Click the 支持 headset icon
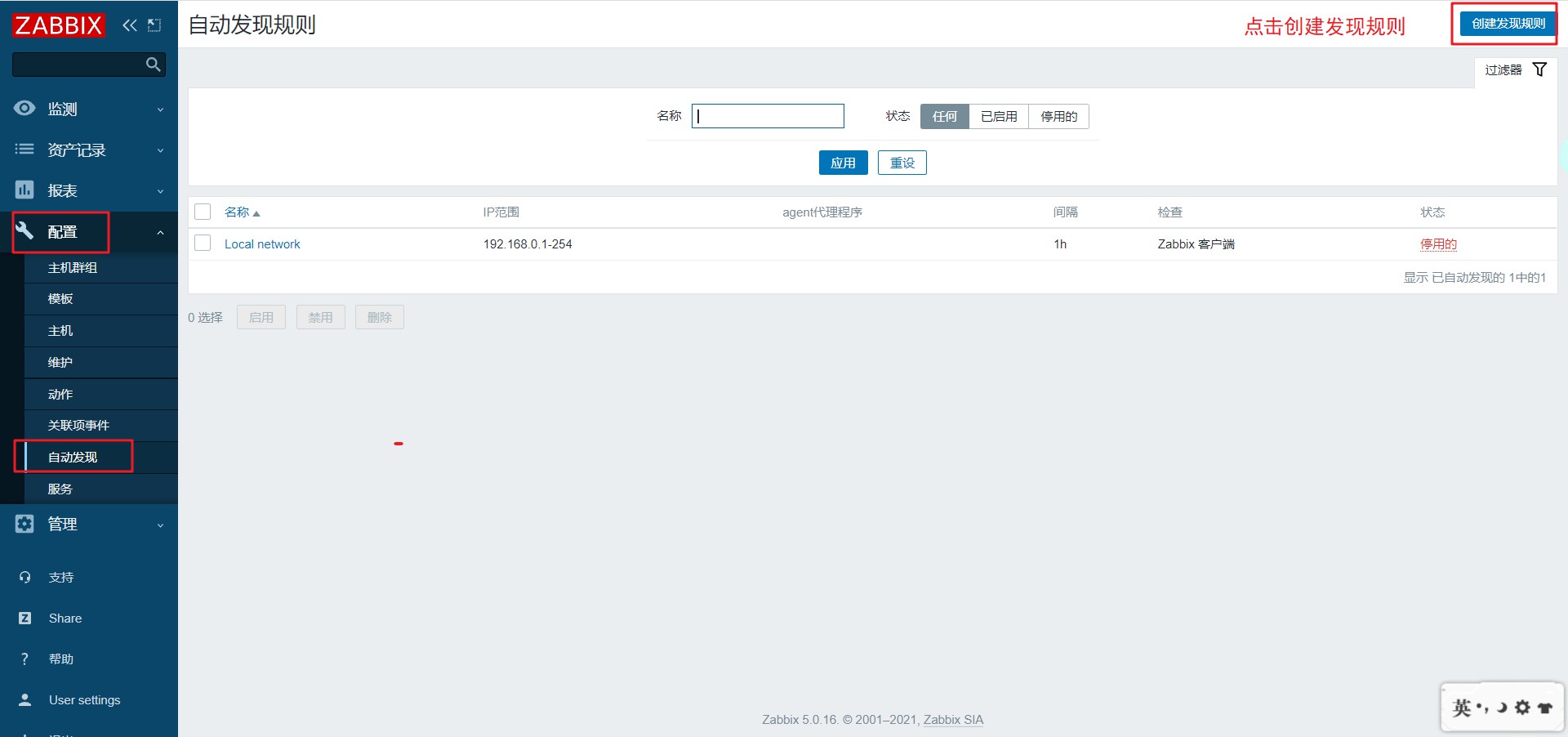 coord(24,578)
